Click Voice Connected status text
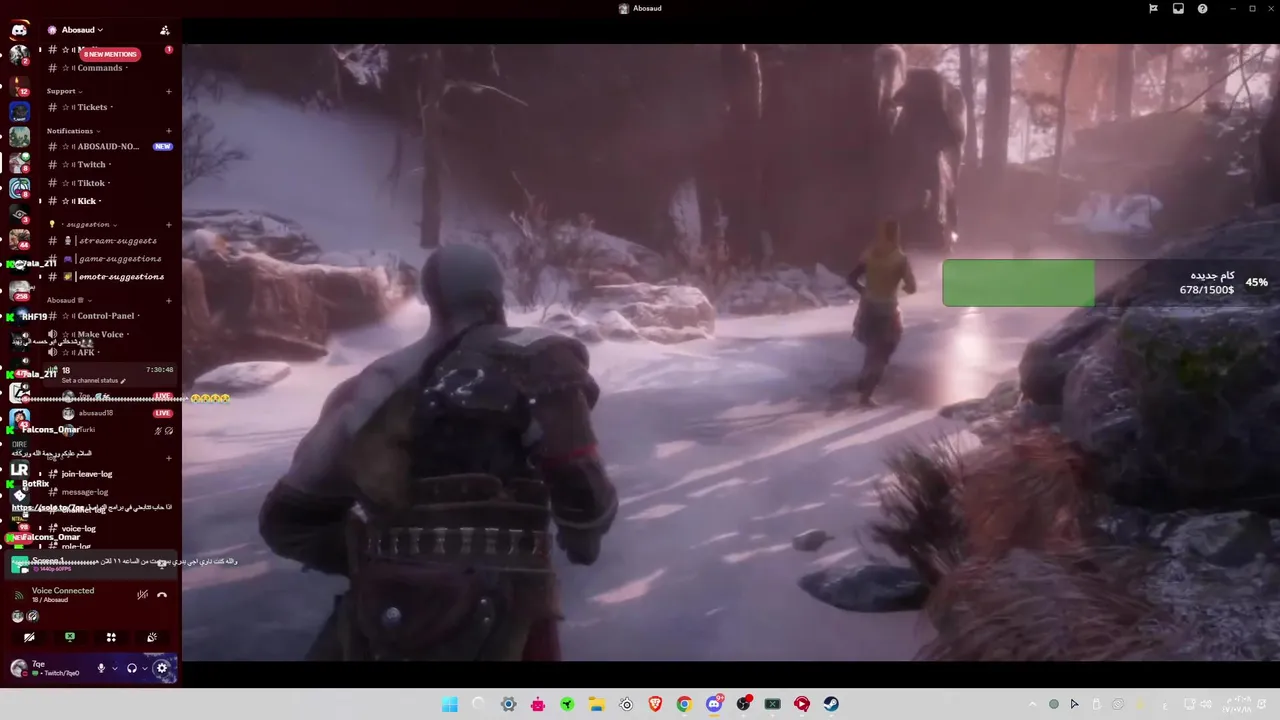Viewport: 1280px width, 720px height. pos(63,591)
